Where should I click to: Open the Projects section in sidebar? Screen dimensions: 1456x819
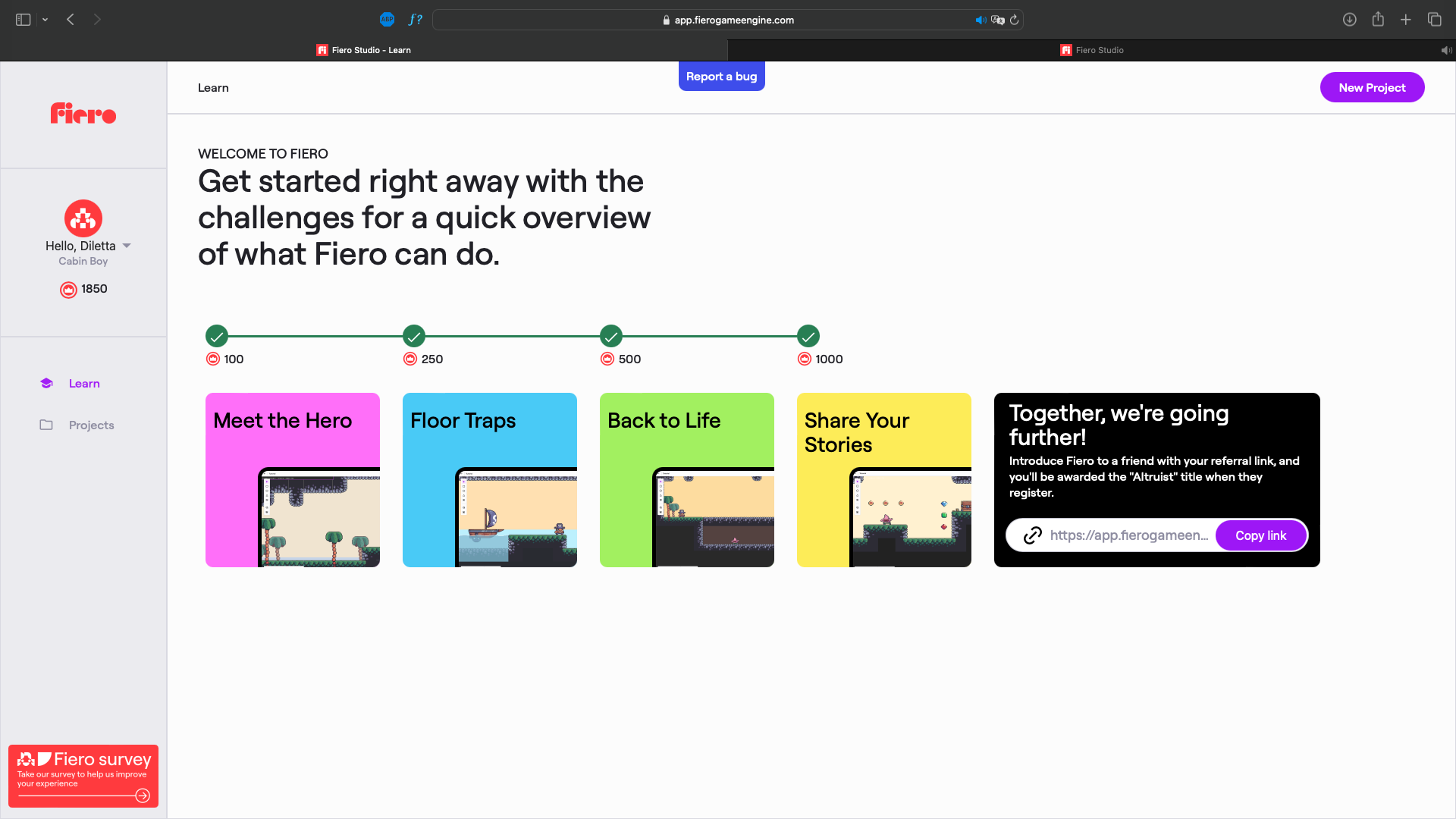(91, 425)
